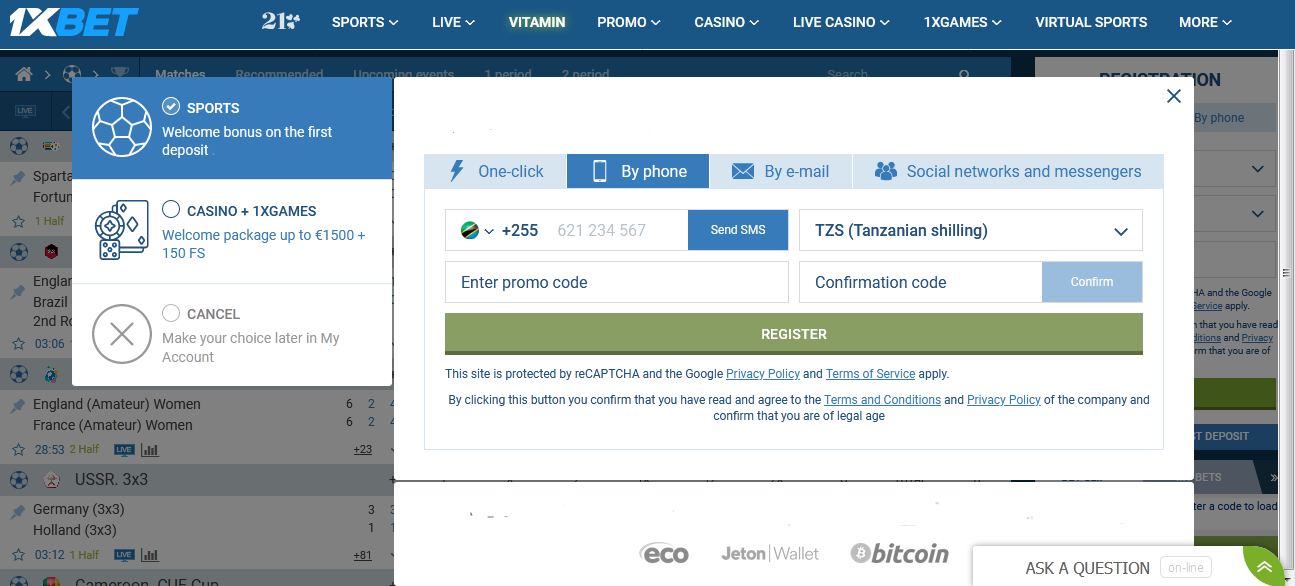
Task: Open the country code flag dropdown
Action: (477, 230)
